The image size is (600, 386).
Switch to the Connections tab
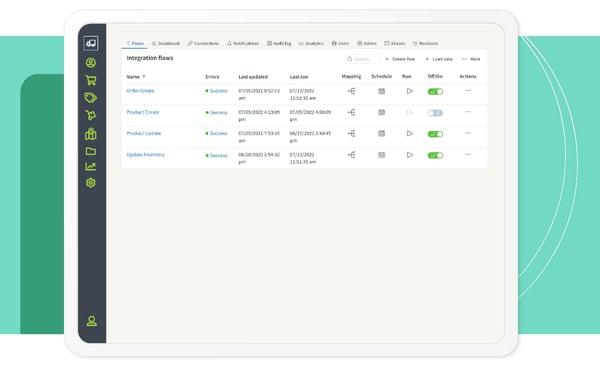203,43
